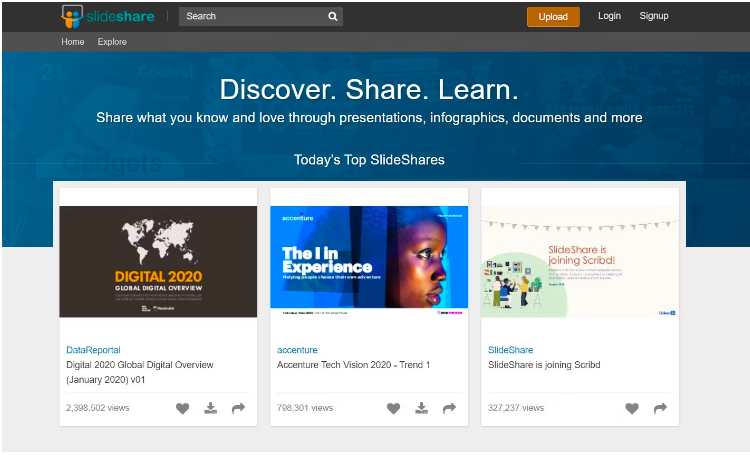Download the Accenture Tech Vision 2020 slideshow
The height and width of the screenshot is (455, 750).
421,408
